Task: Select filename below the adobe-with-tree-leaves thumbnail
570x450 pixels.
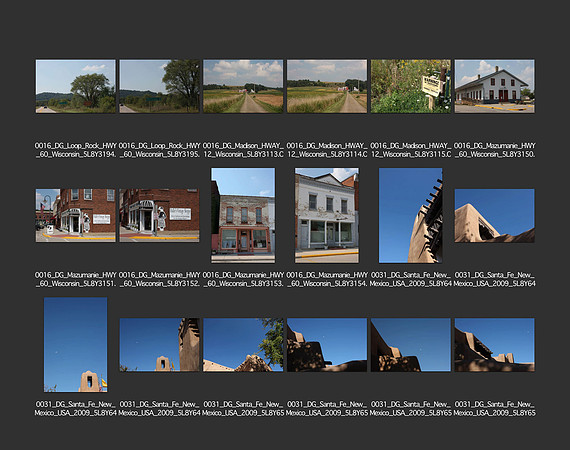Action: point(243,409)
